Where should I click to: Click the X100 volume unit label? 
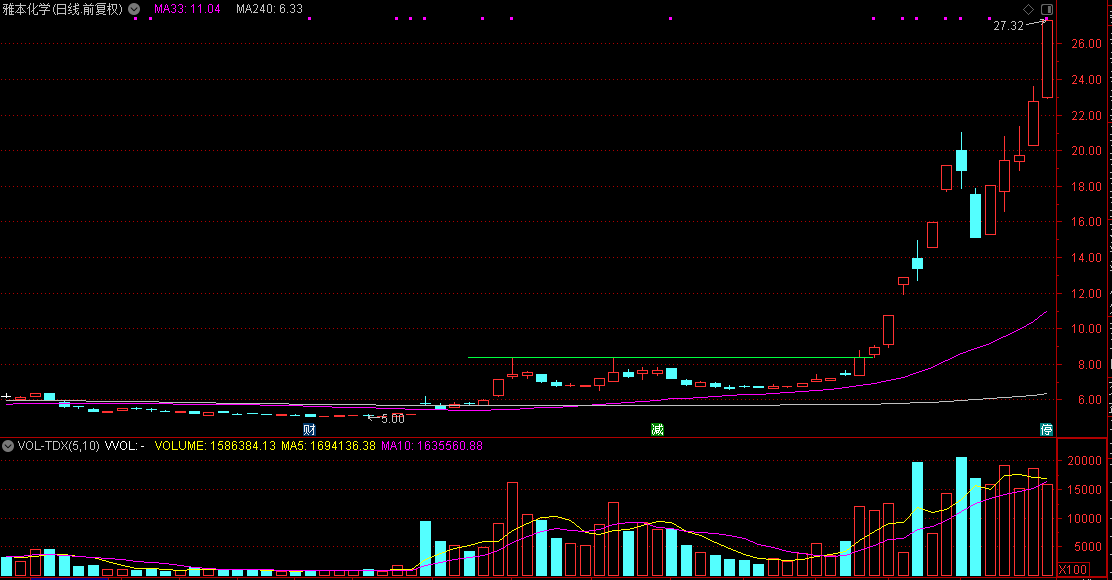(x=1073, y=569)
